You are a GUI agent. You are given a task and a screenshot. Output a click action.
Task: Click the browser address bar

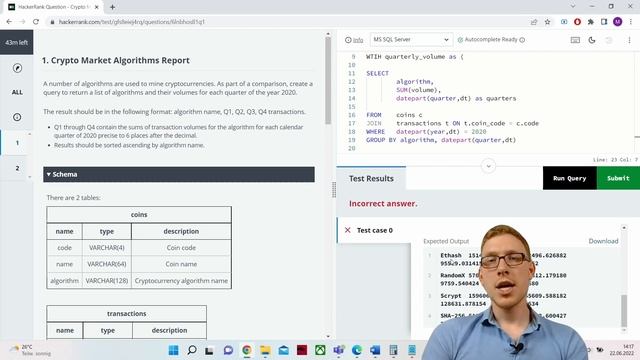click(286, 22)
